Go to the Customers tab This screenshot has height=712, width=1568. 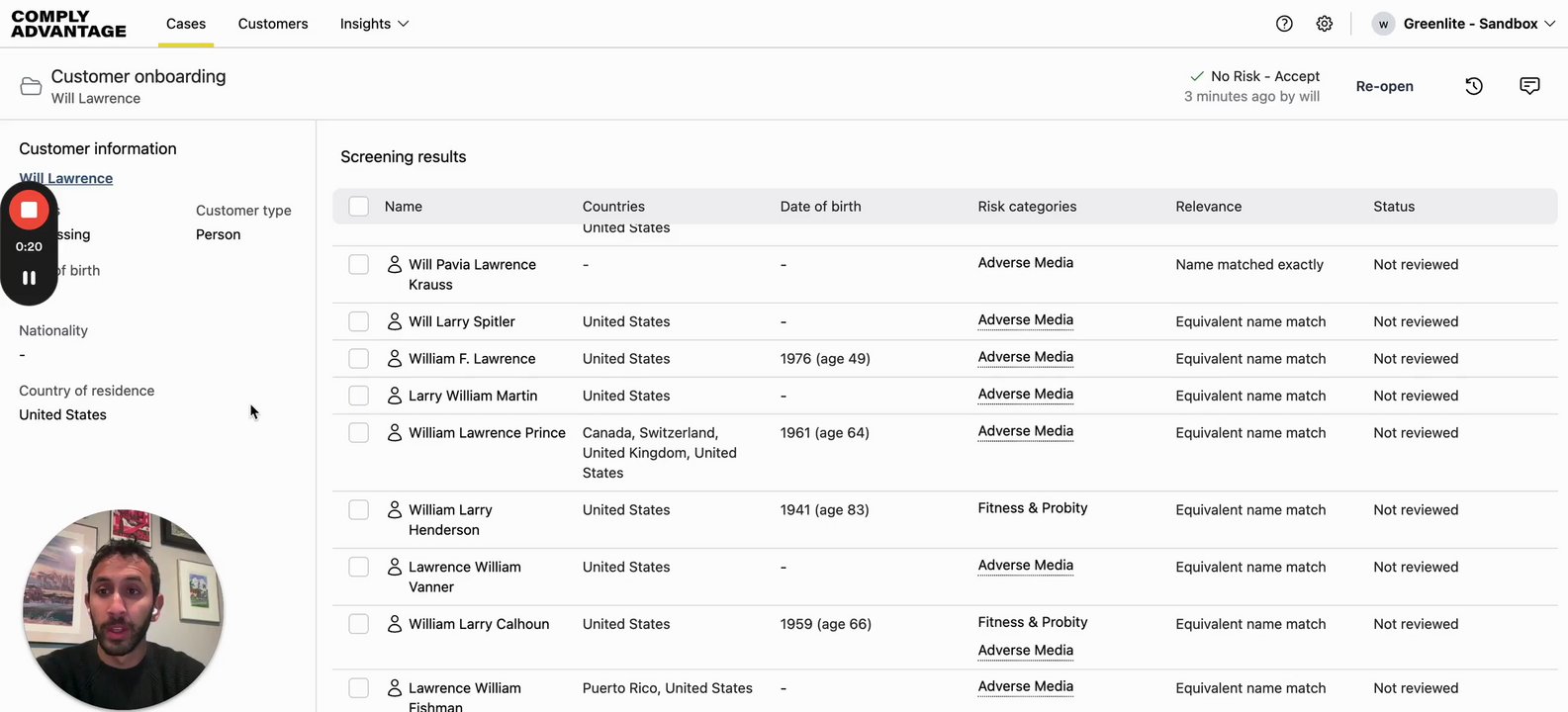coord(273,24)
